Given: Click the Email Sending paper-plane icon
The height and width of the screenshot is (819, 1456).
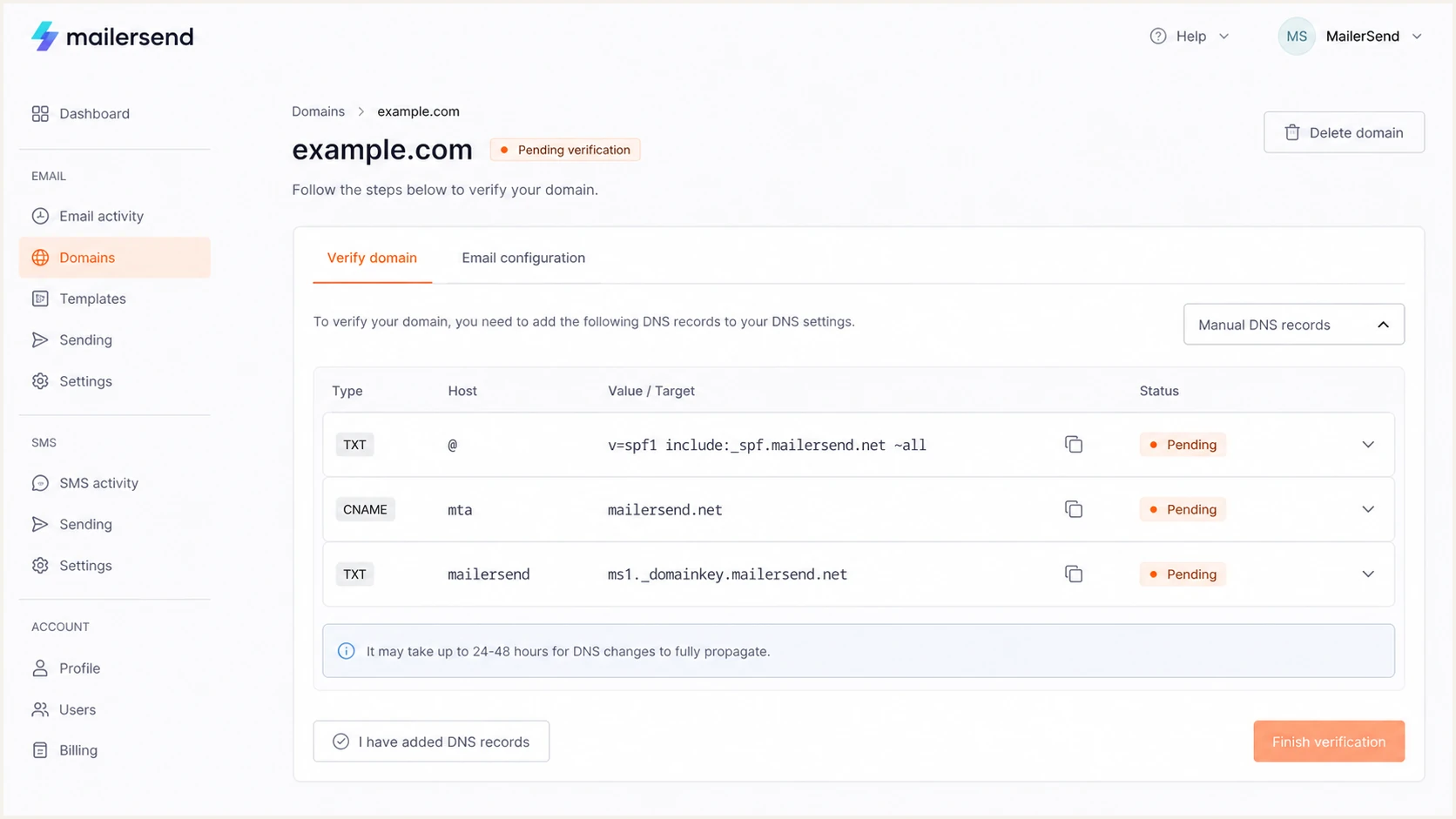Looking at the screenshot, I should coord(40,339).
